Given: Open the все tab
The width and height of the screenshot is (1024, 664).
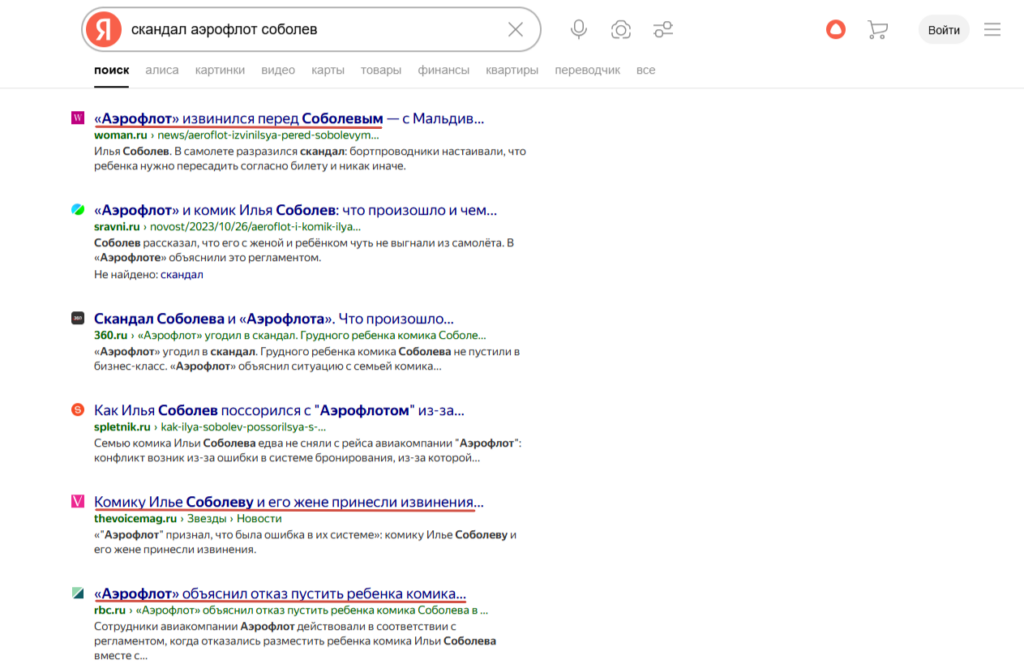Looking at the screenshot, I should point(645,70).
